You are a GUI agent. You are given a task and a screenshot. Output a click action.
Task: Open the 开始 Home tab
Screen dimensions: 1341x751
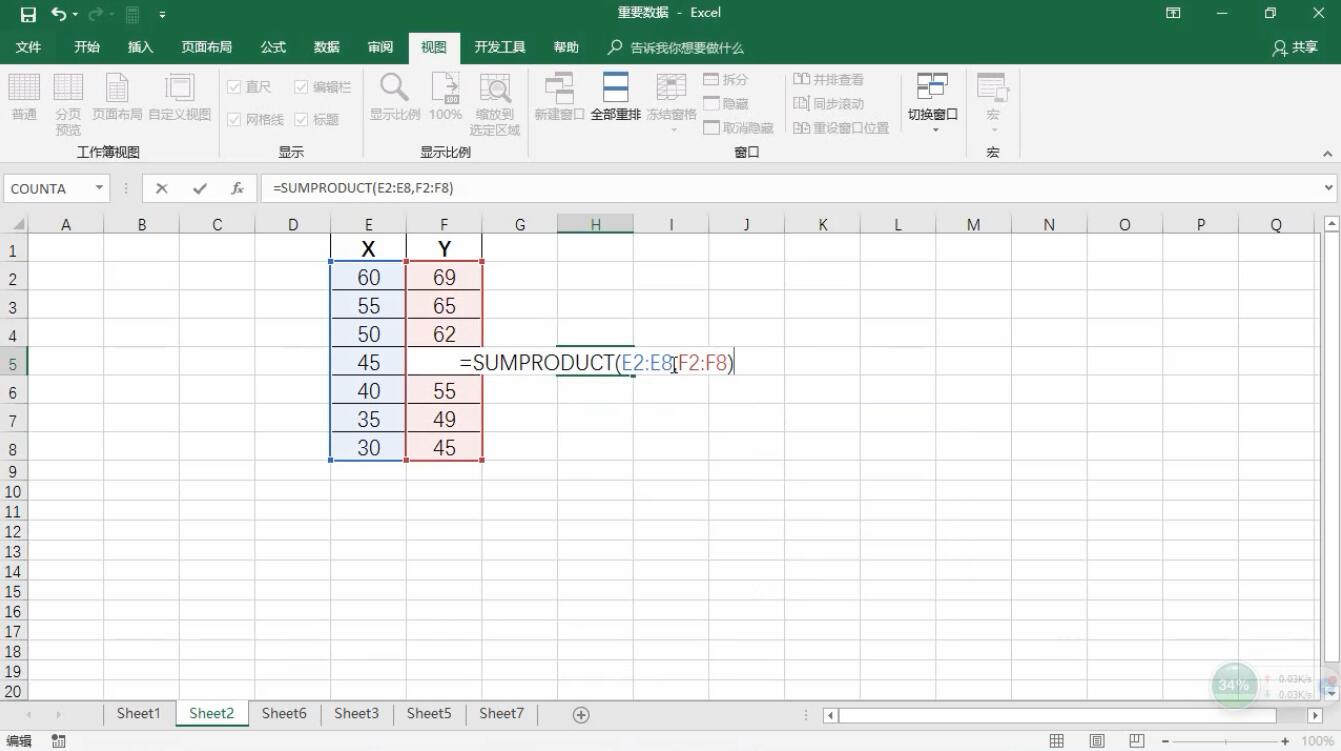point(87,47)
